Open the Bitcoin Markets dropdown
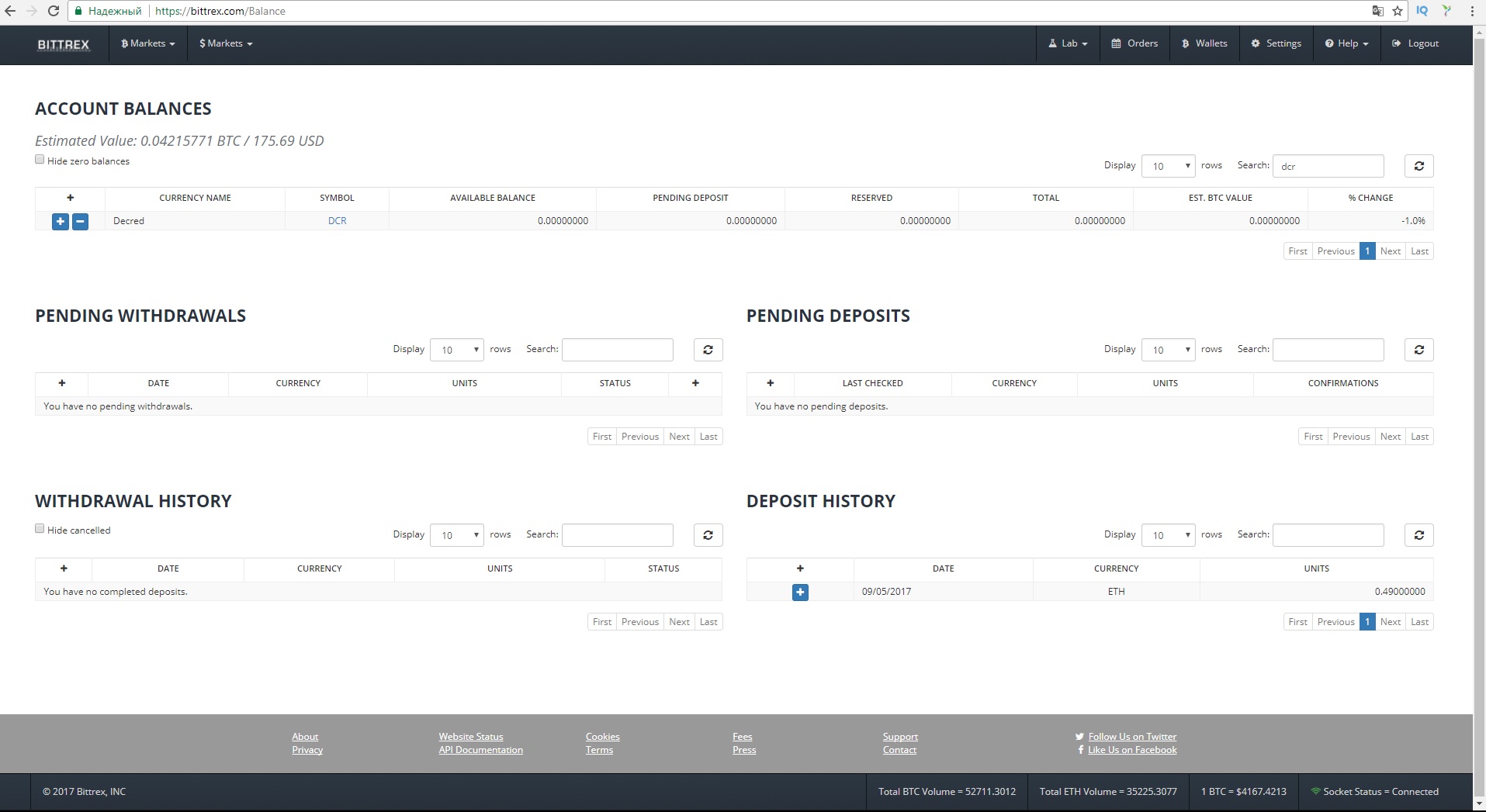 [147, 43]
